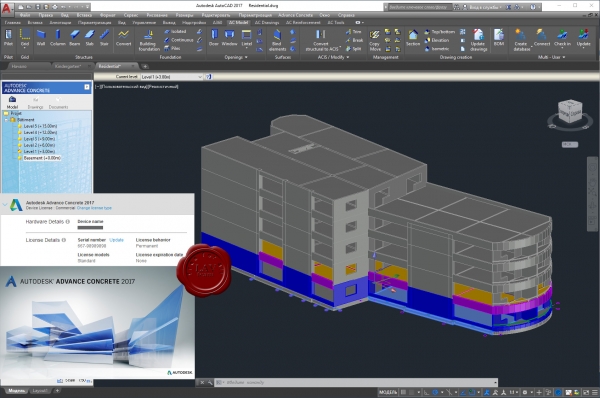The height and width of the screenshot is (398, 600).
Task: Select the Split tool
Action: (354, 49)
